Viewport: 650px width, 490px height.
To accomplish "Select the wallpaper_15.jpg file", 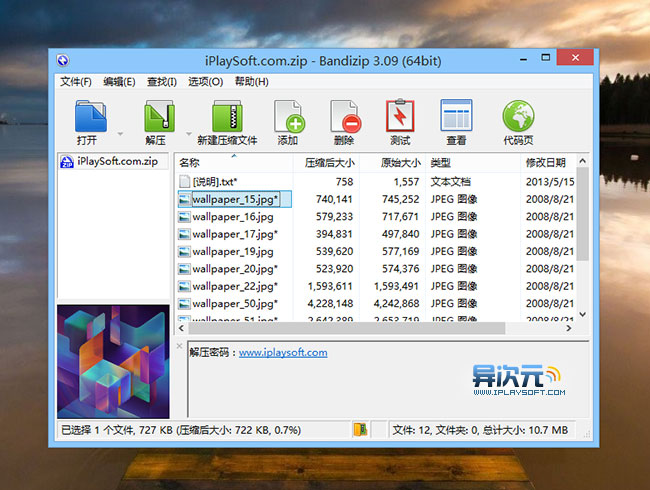I will click(x=235, y=199).
